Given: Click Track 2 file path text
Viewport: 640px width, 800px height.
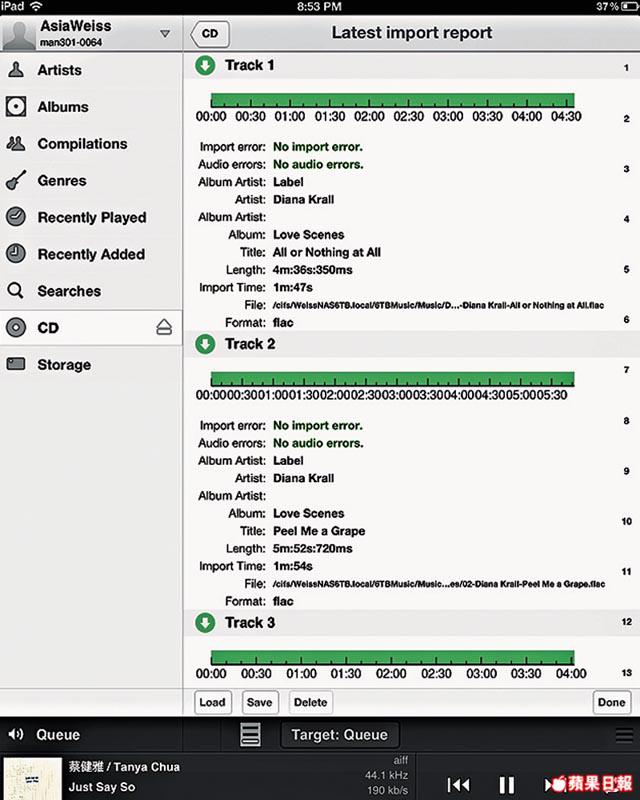Looking at the screenshot, I should (x=439, y=584).
